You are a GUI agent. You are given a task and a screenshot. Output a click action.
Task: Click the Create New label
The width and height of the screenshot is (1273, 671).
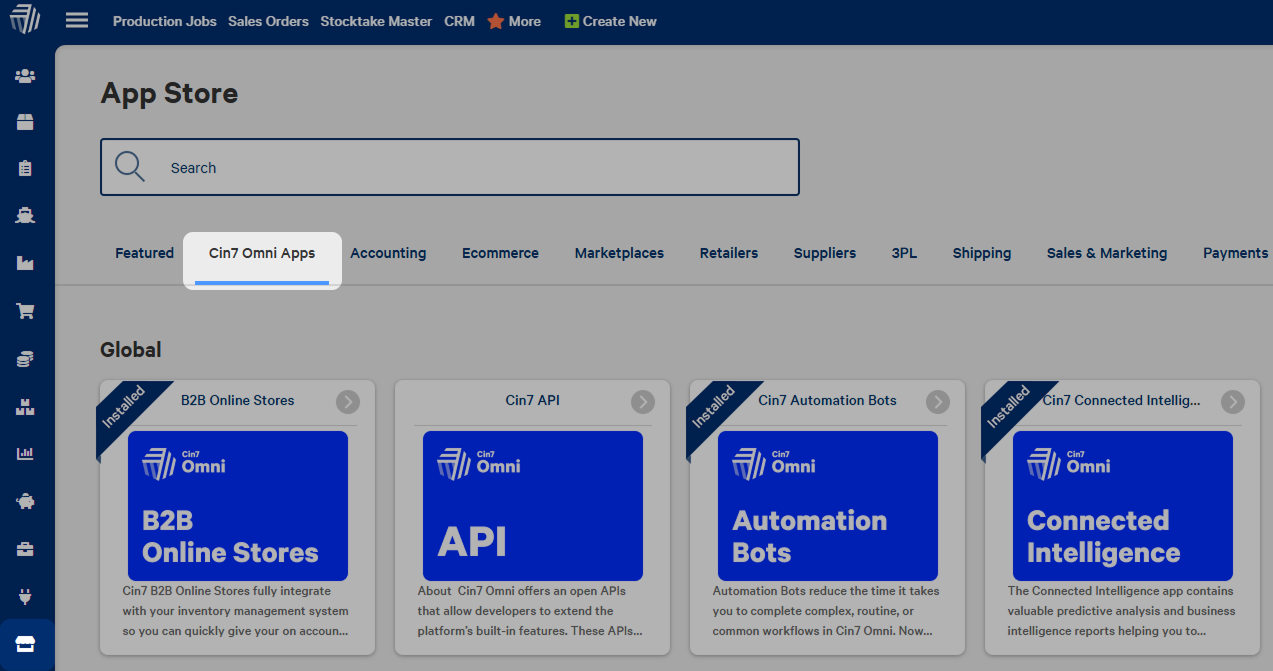click(620, 21)
